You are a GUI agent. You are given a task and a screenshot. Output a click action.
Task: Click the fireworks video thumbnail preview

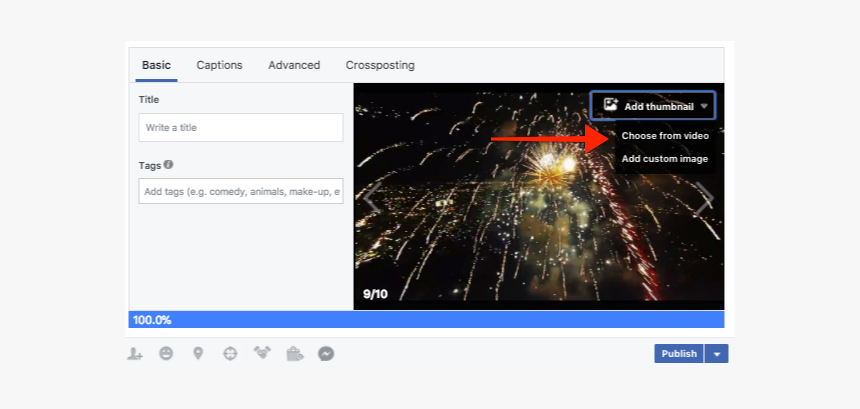[x=539, y=196]
